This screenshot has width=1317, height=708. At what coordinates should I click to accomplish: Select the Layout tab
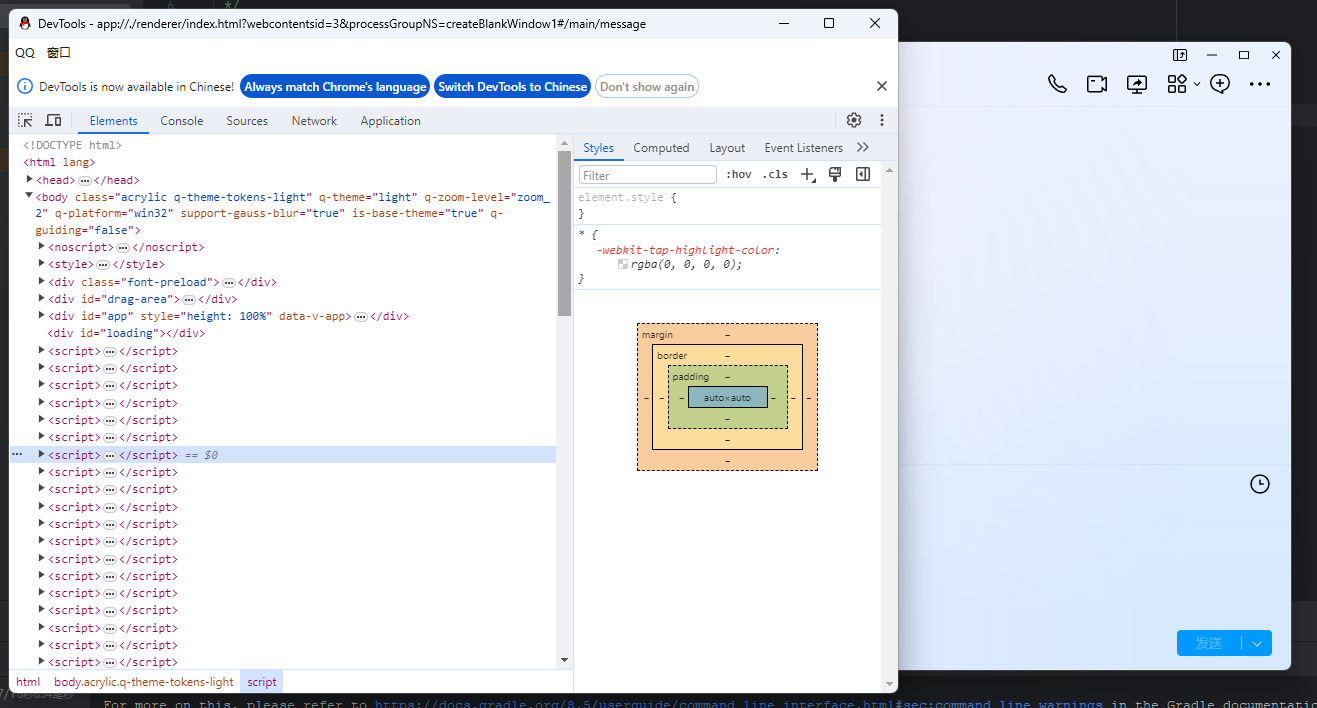click(x=727, y=147)
